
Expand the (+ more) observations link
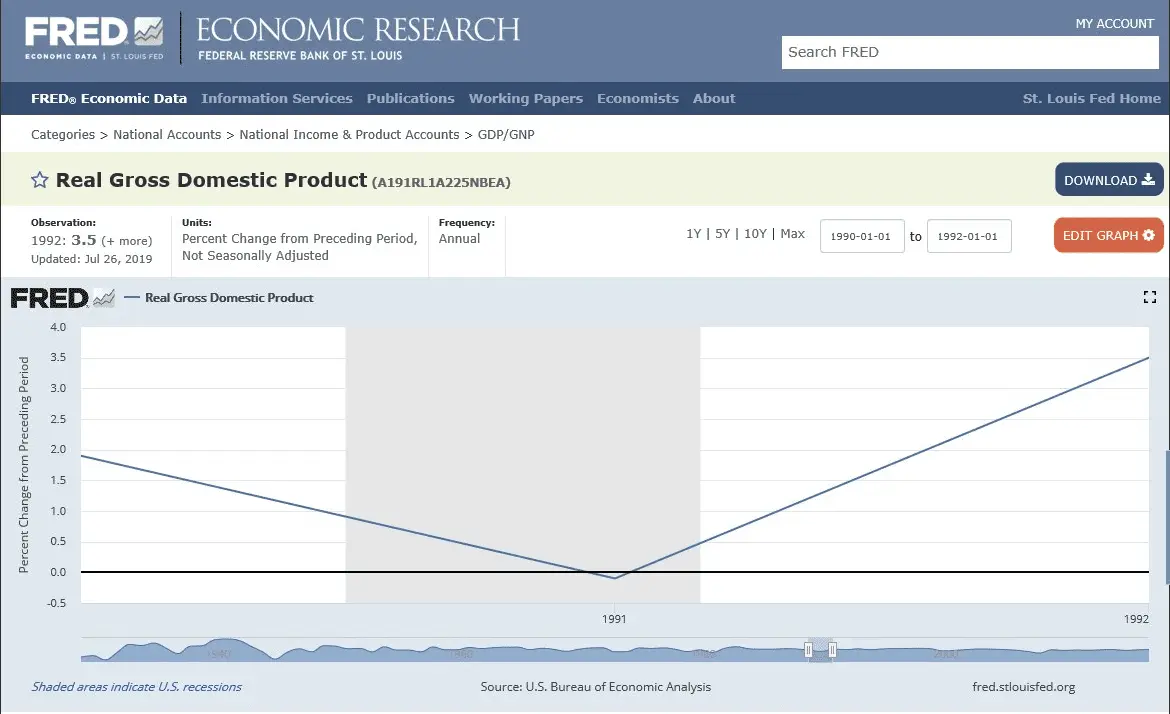(127, 241)
